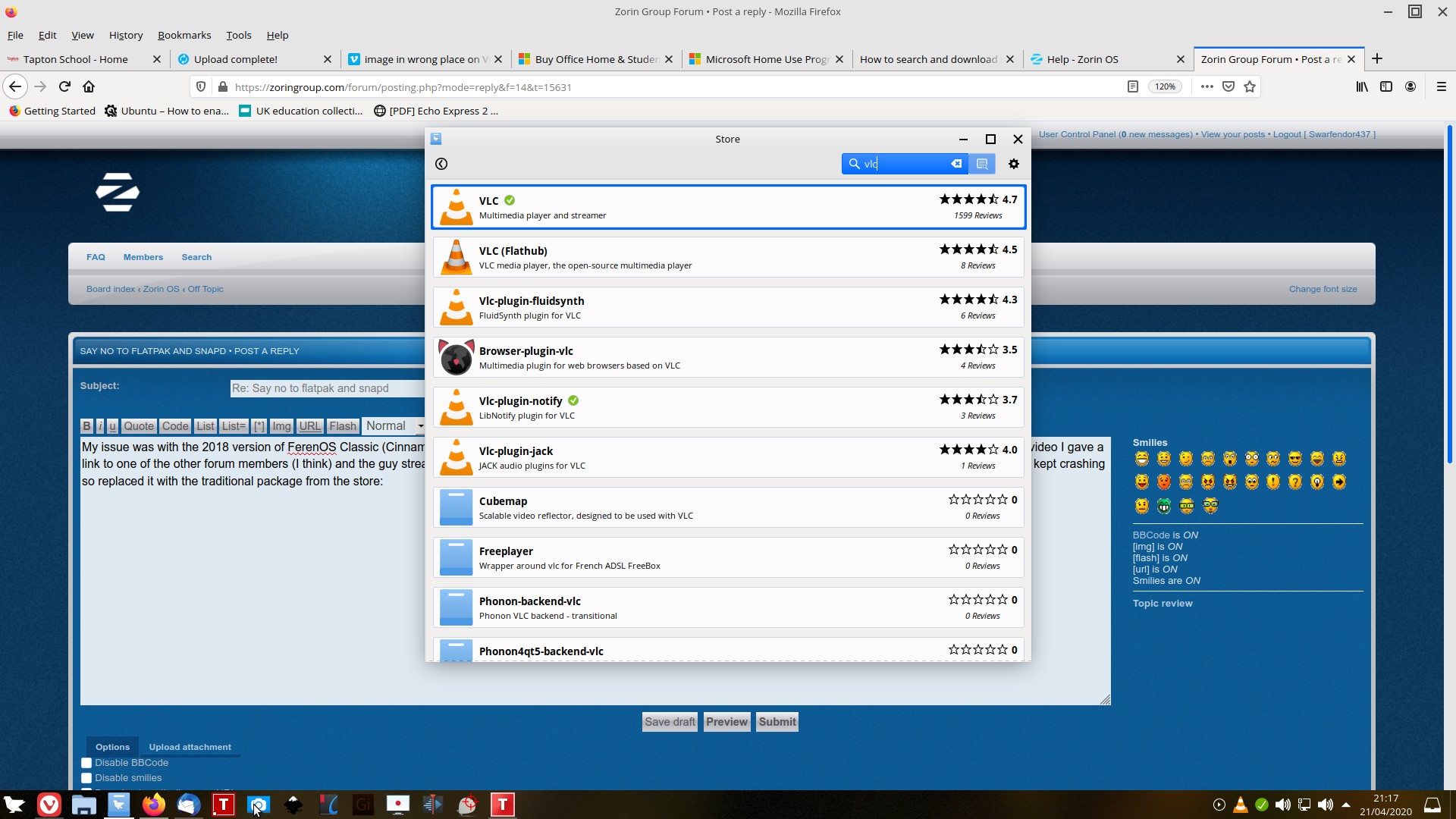Reload the page in Firefox

tap(64, 86)
